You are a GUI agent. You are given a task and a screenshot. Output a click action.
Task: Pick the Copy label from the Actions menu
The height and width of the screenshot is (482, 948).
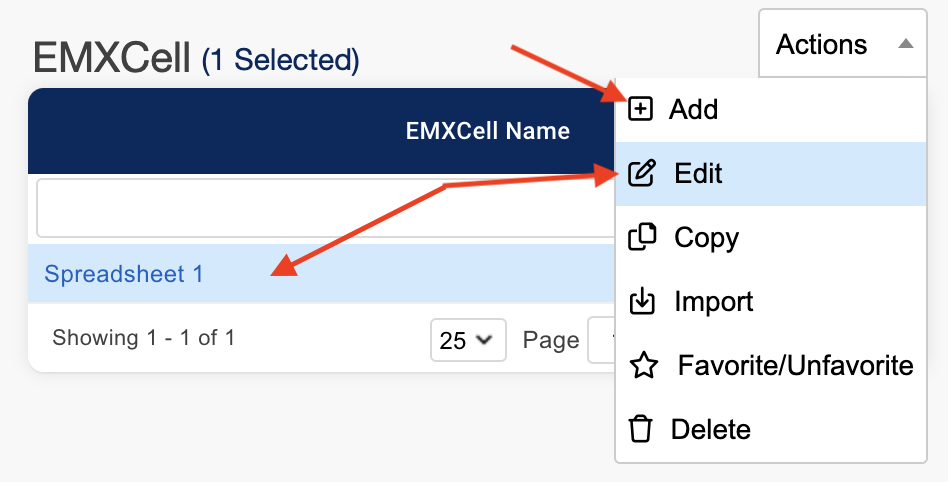pyautogui.click(x=706, y=238)
